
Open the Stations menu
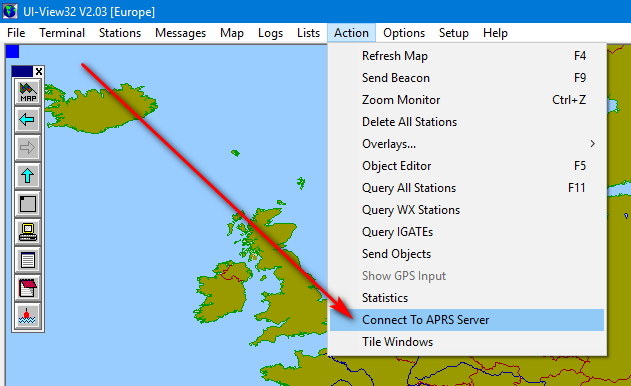(120, 33)
